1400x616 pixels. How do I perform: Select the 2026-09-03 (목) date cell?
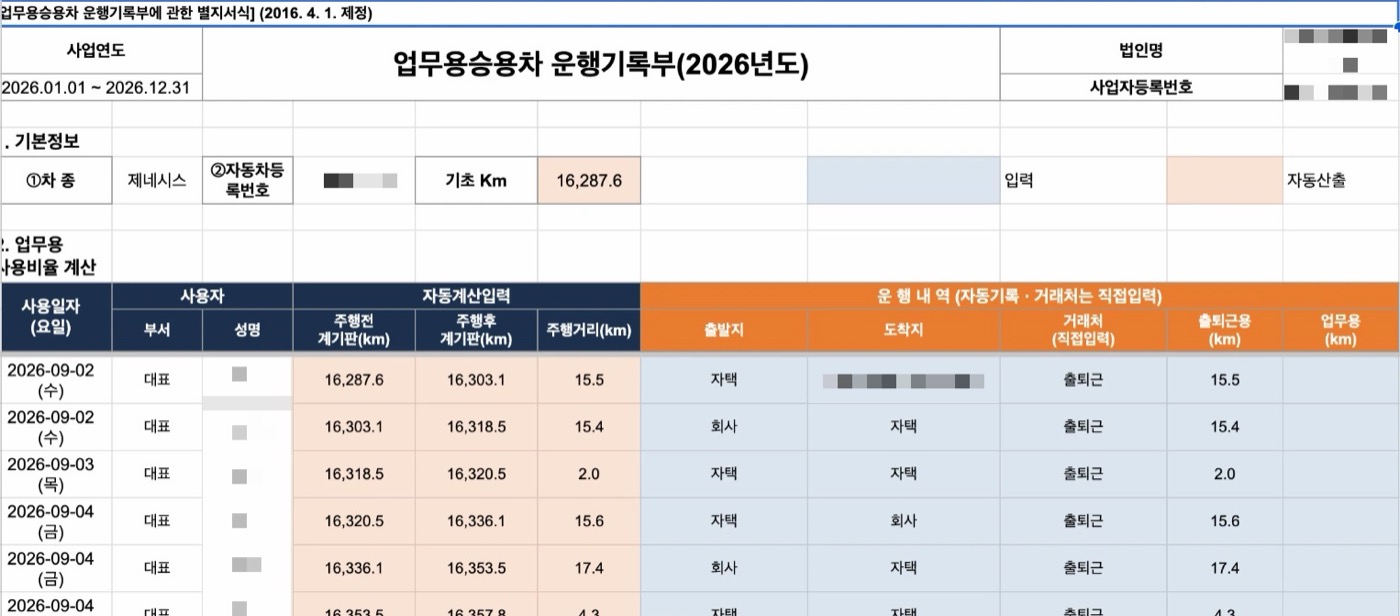click(56, 474)
